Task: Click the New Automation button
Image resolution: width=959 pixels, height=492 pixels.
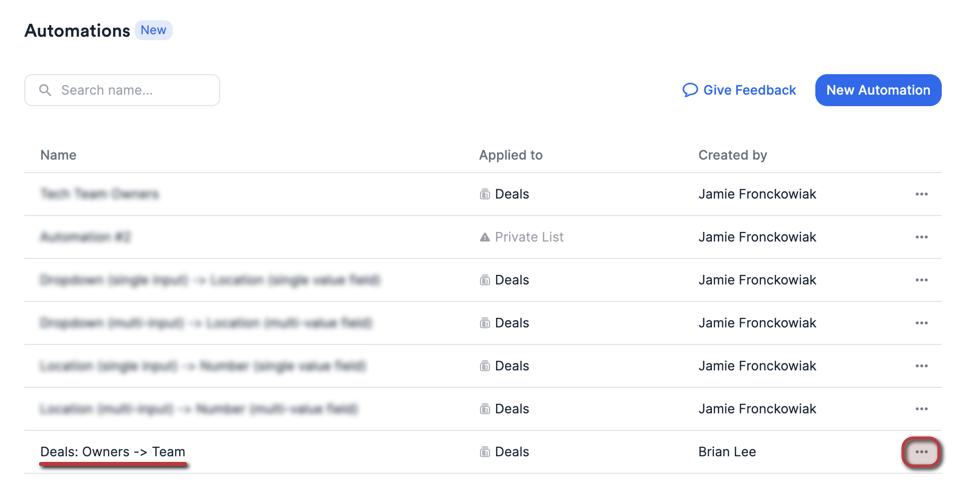Action: [x=878, y=90]
